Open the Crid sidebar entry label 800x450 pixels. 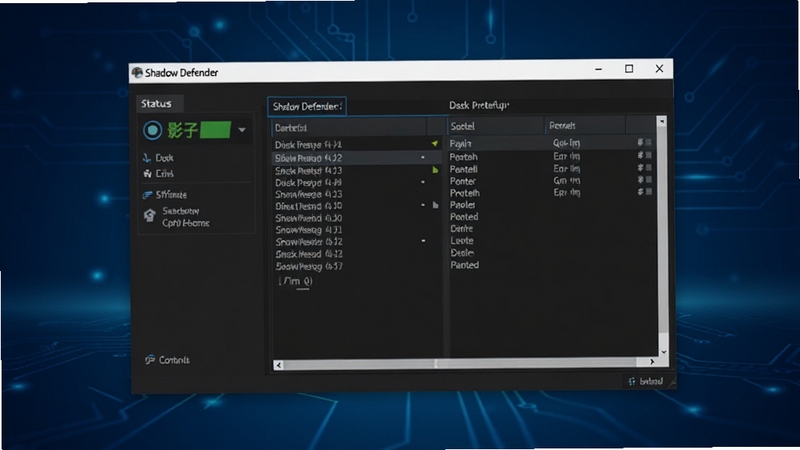coord(164,174)
